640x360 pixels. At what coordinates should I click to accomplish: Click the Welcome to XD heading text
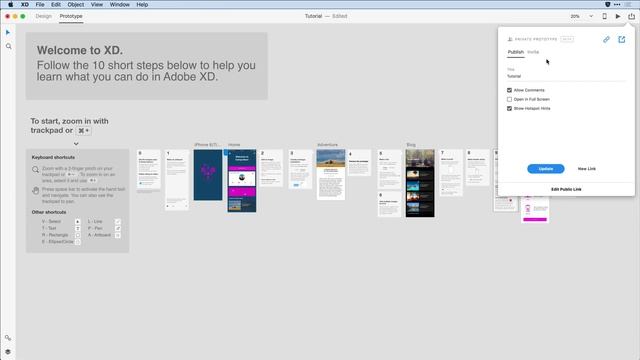pyautogui.click(x=80, y=51)
